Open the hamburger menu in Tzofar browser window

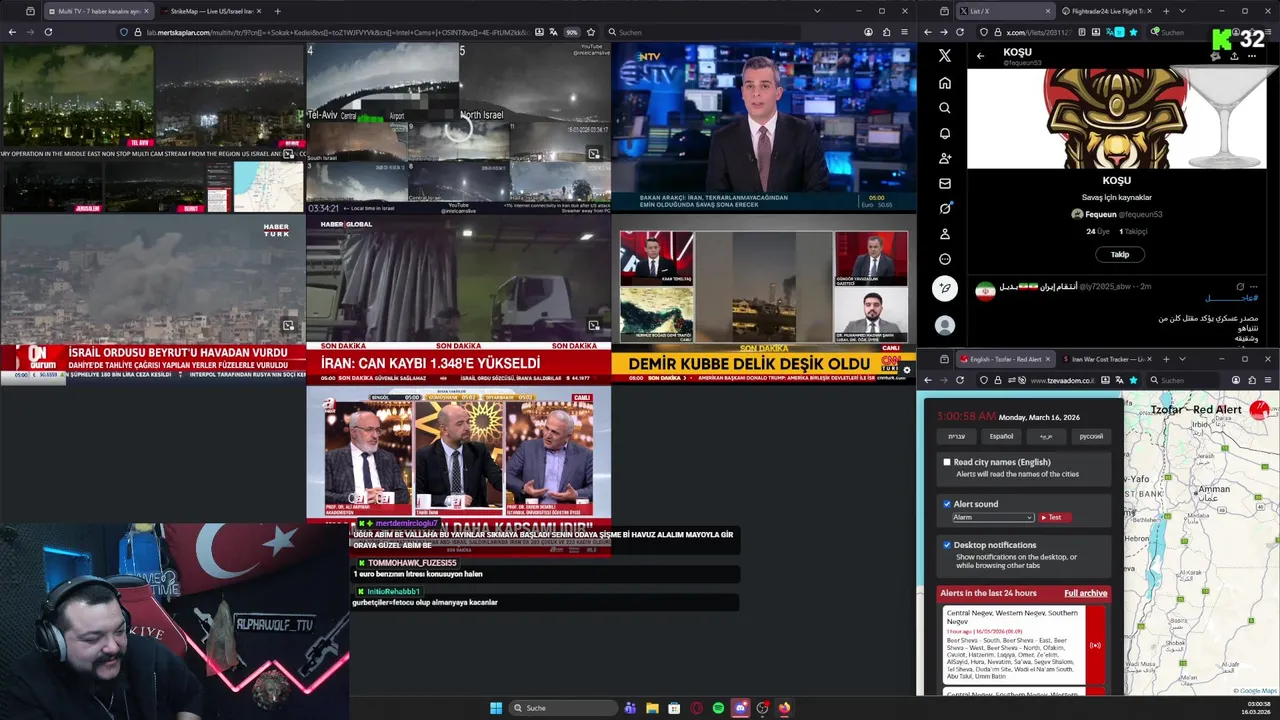coord(1269,380)
